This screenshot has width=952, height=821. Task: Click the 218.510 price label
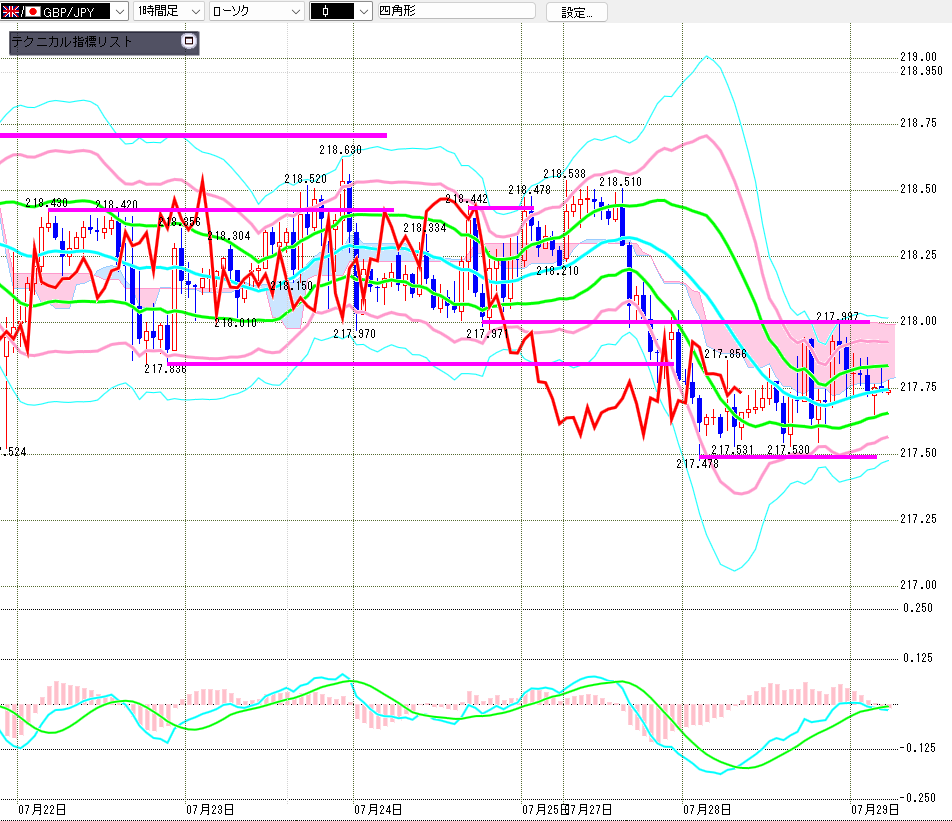click(x=620, y=182)
